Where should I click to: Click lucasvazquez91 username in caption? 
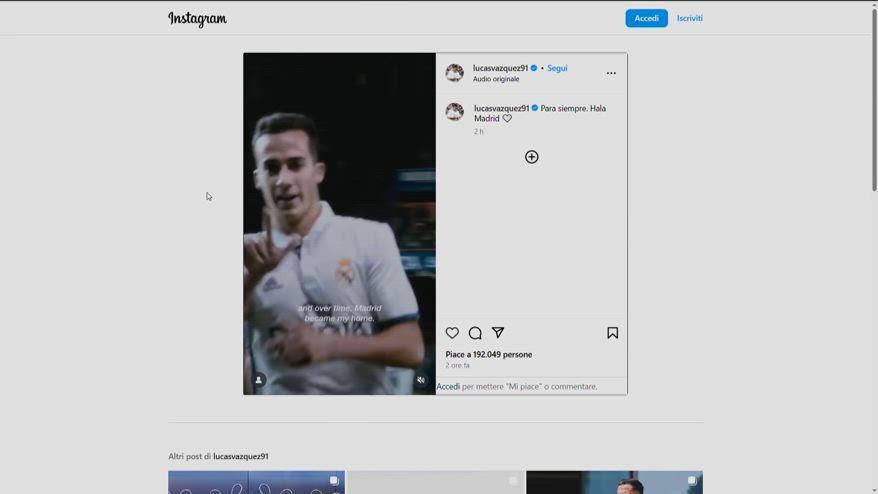pyautogui.click(x=501, y=108)
